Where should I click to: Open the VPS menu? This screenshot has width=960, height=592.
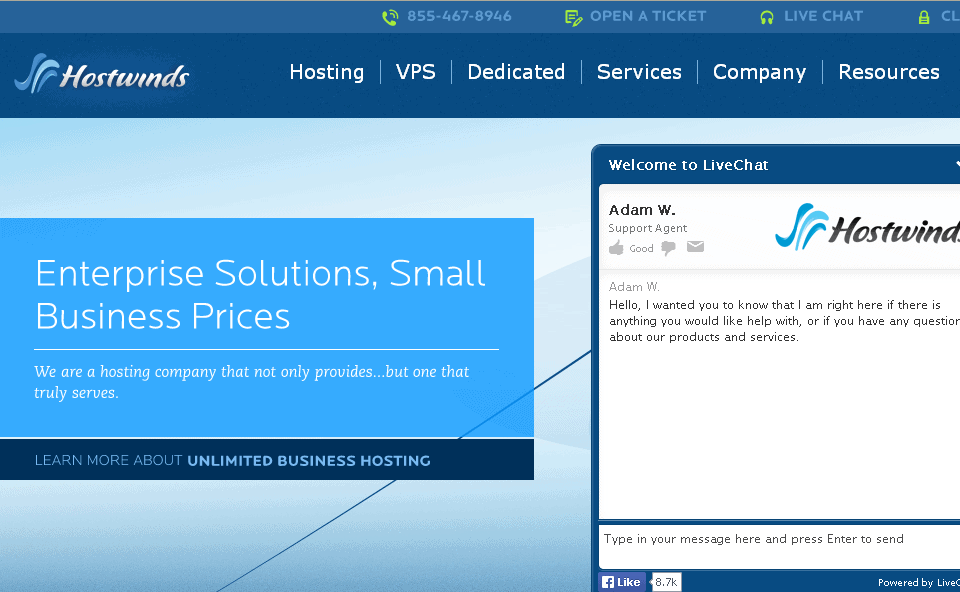tap(416, 72)
